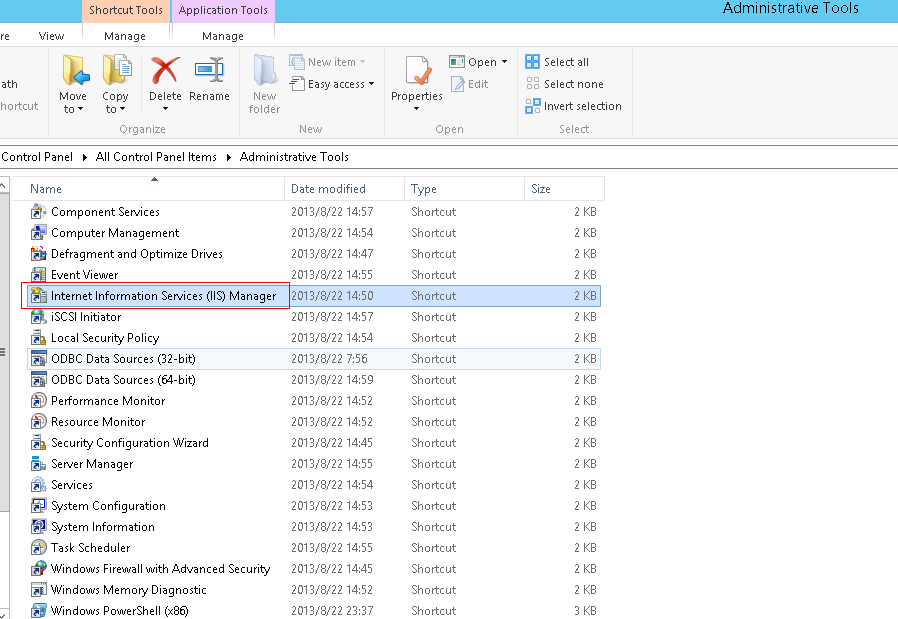Click the Windows Firewall with Advanced Security icon
The height and width of the screenshot is (619, 898).
pyautogui.click(x=38, y=569)
